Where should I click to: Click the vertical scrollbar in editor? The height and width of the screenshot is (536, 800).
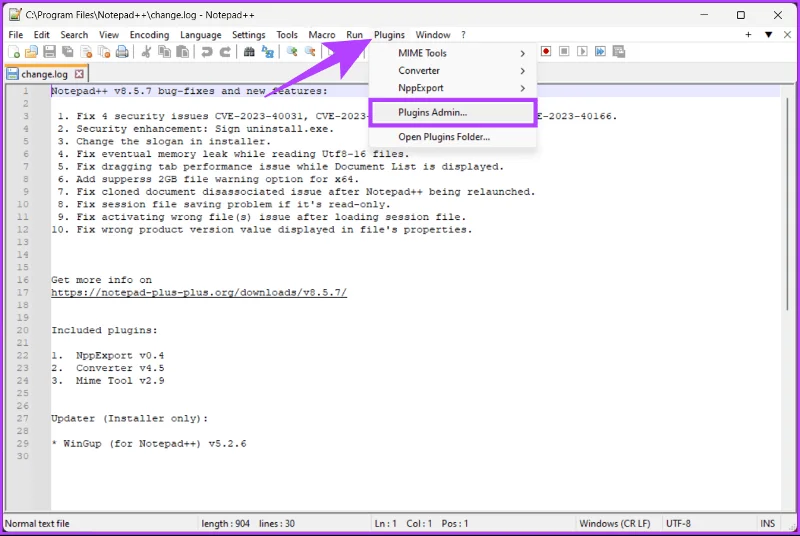(x=788, y=204)
